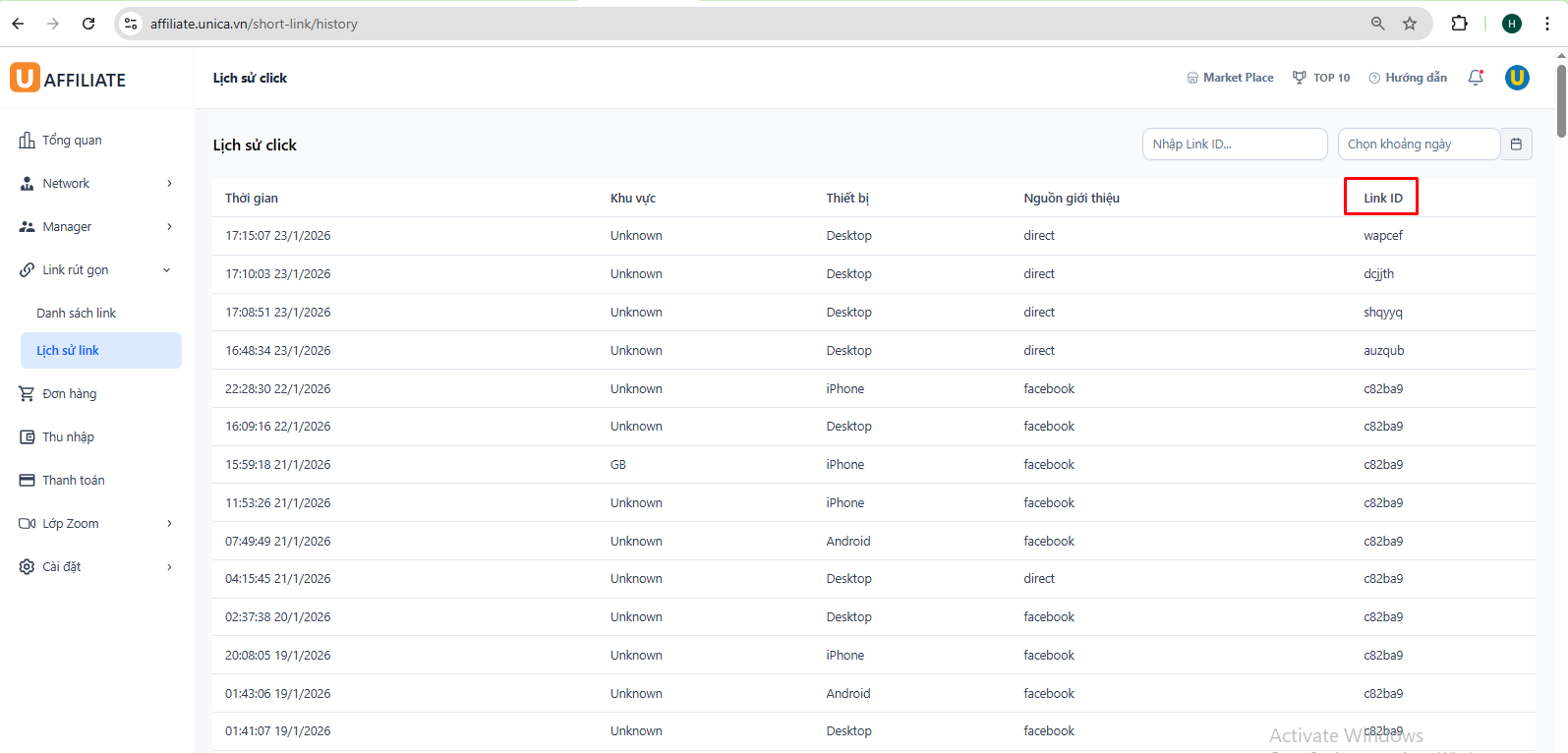Click the calendar icon for date range

click(x=1516, y=145)
